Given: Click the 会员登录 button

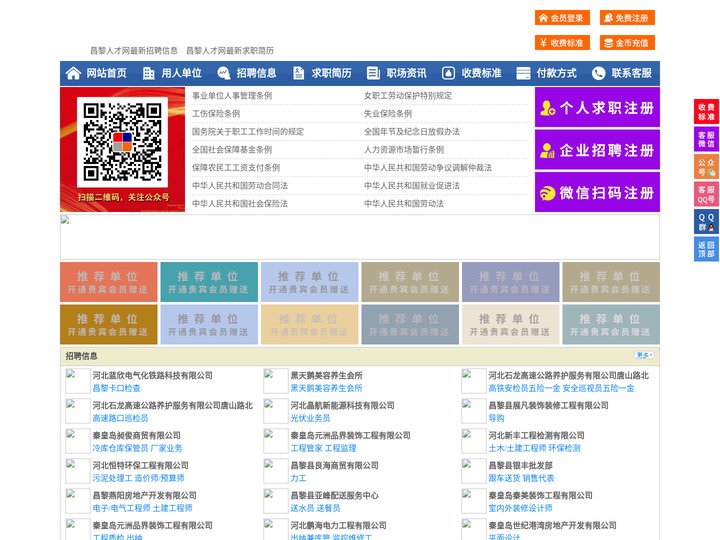Looking at the screenshot, I should (562, 18).
